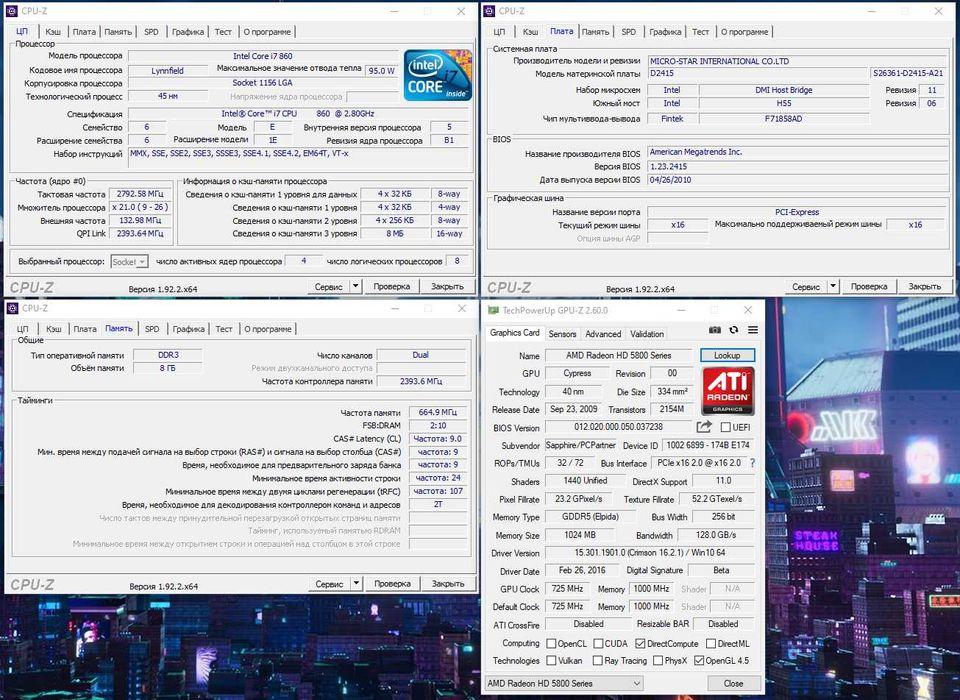The width and height of the screenshot is (960, 700).
Task: Click the x 21.0 ( 9 - 26 ) multiplier value
Action: (x=140, y=207)
